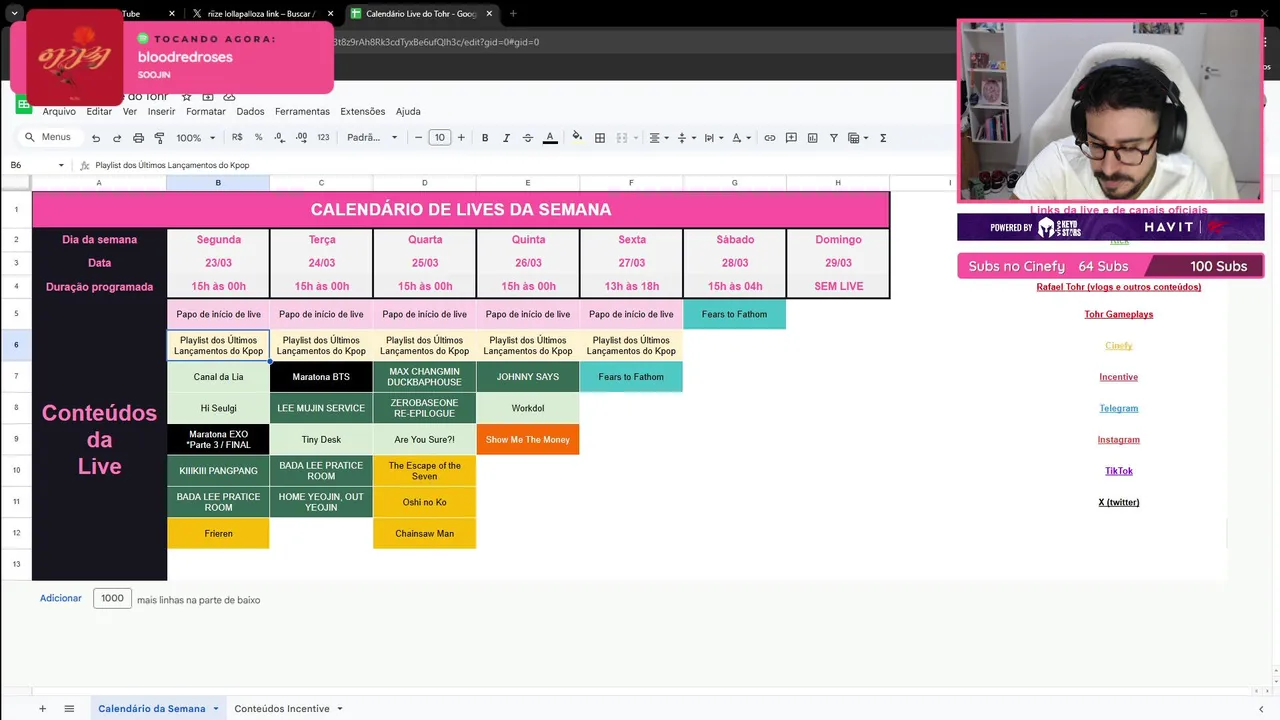
Task: Open horizontal align dropdown
Action: pos(658,138)
